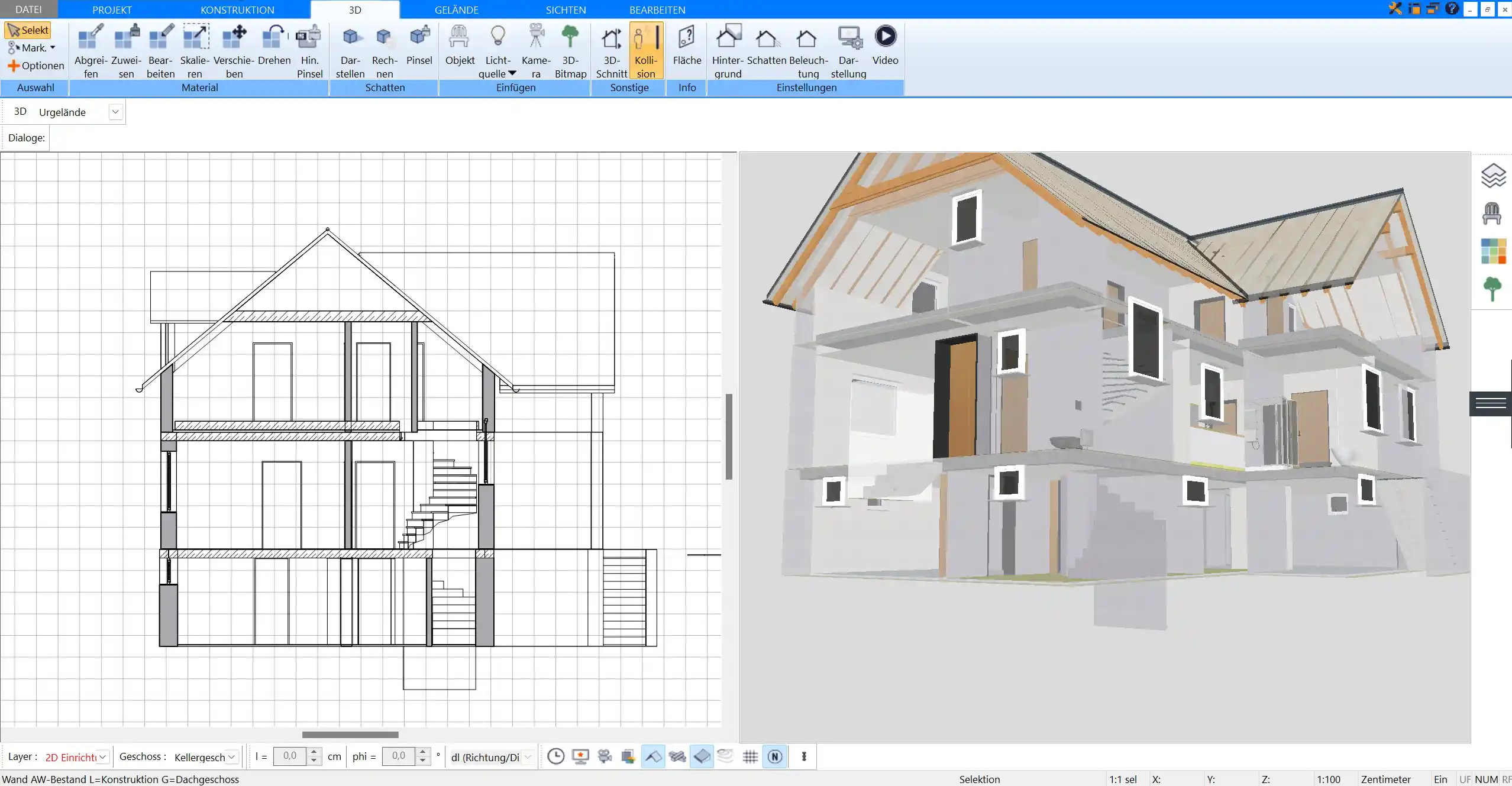Viewport: 1512px width, 786px height.
Task: Open Darstellung settings
Action: click(848, 51)
